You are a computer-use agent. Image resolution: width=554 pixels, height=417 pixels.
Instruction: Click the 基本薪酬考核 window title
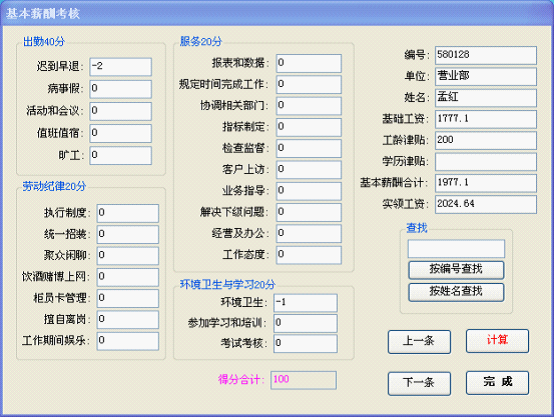pyautogui.click(x=43, y=14)
